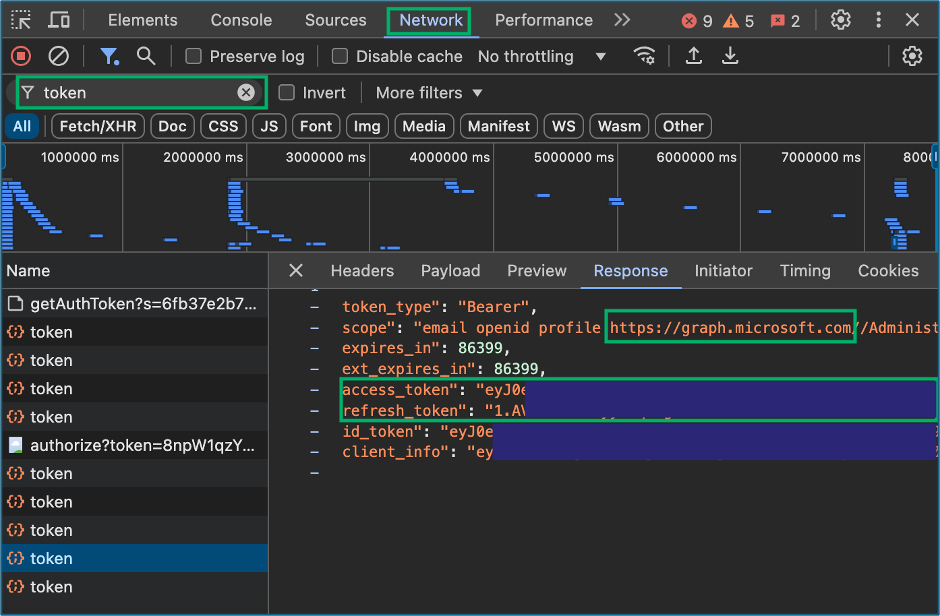The image size is (940, 616).
Task: Tick the Invert filter checkbox
Action: click(287, 93)
